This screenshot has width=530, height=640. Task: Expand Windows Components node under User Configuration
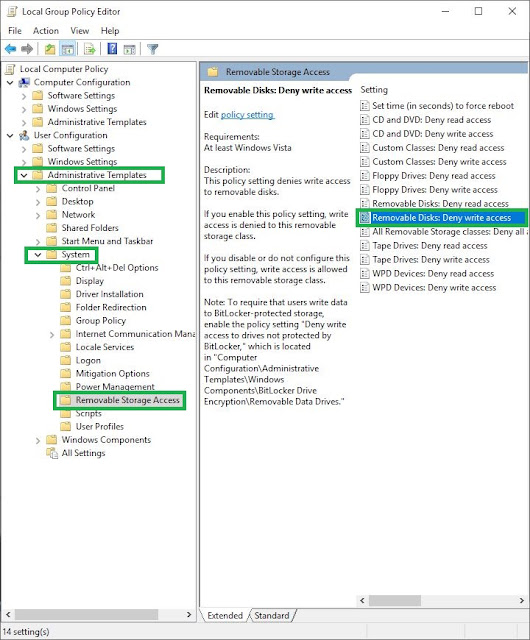[x=38, y=440]
